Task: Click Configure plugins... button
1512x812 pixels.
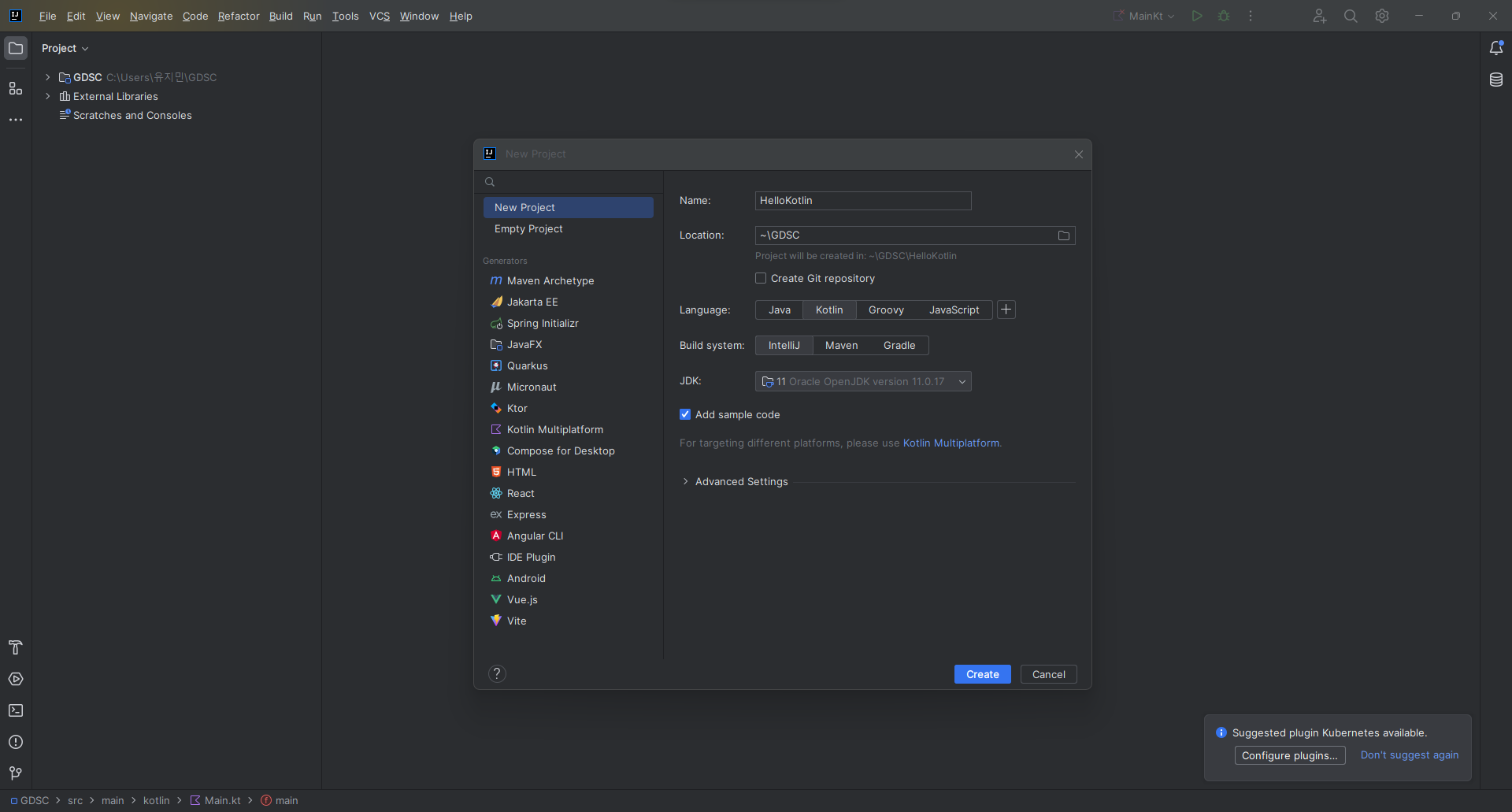Action: click(x=1290, y=755)
